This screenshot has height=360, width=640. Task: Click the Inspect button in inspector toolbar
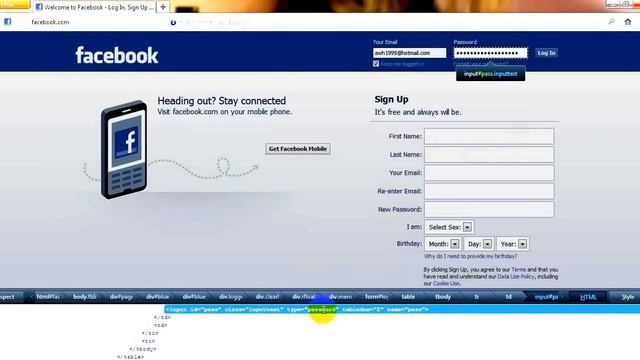[x=8, y=297]
